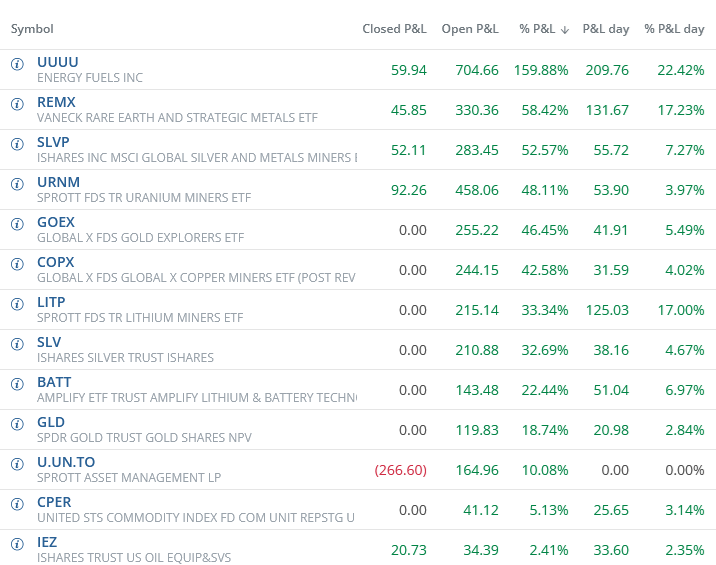Click the 92.26 closed P&L value
Screen dimensions: 716x565
[x=409, y=190]
